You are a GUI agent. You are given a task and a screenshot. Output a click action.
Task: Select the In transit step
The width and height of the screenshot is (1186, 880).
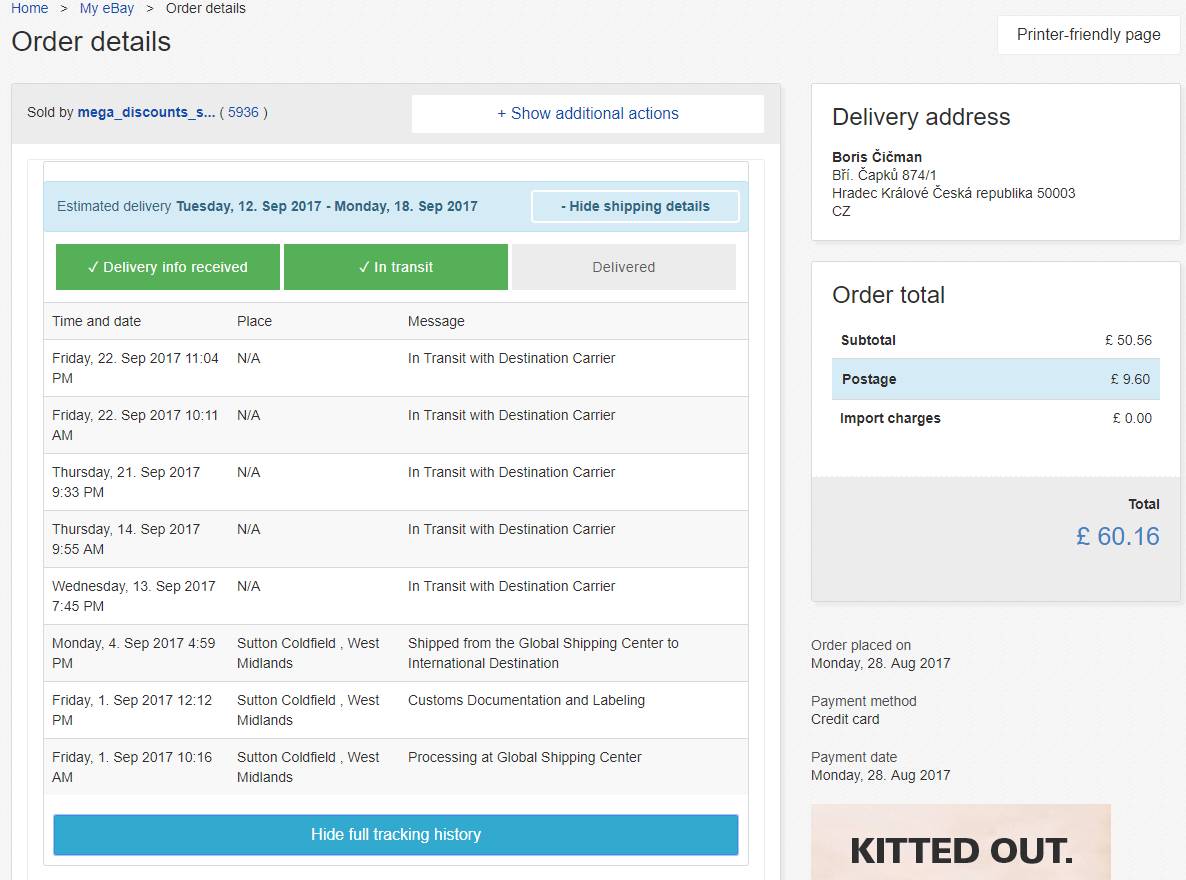(396, 267)
